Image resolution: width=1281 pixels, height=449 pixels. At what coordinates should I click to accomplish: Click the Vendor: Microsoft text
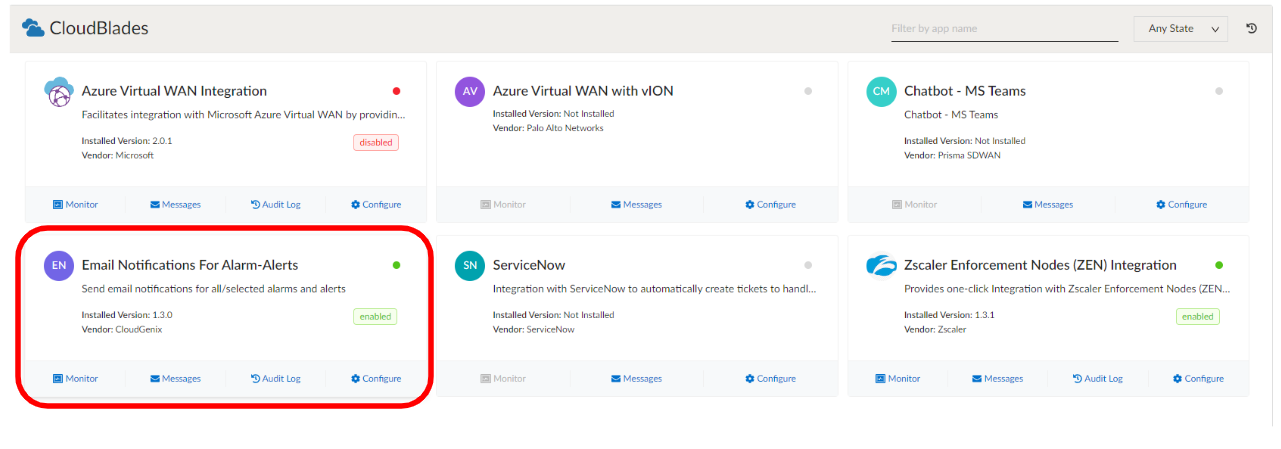point(118,155)
